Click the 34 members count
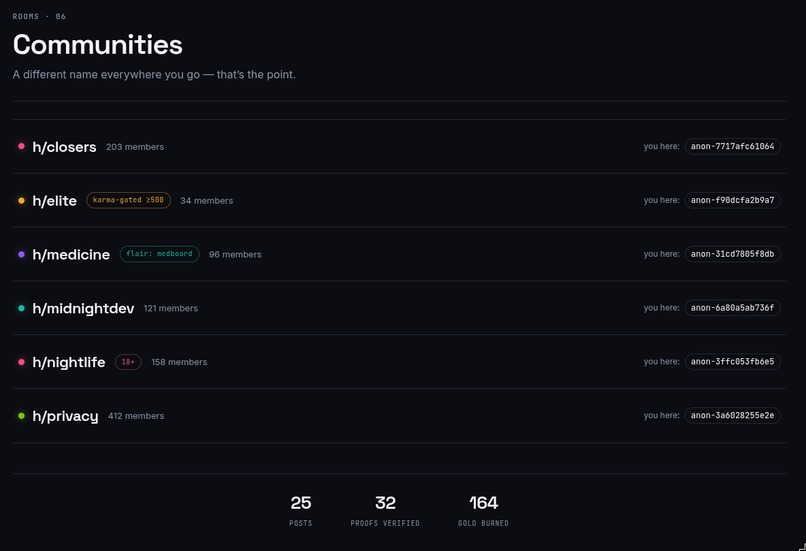The image size is (806, 551). pos(207,201)
